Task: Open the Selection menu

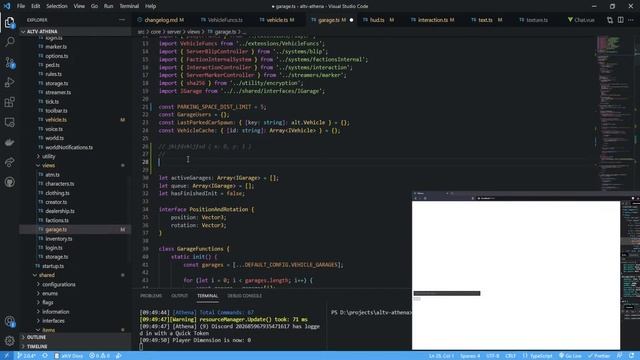Action: click(57, 6)
